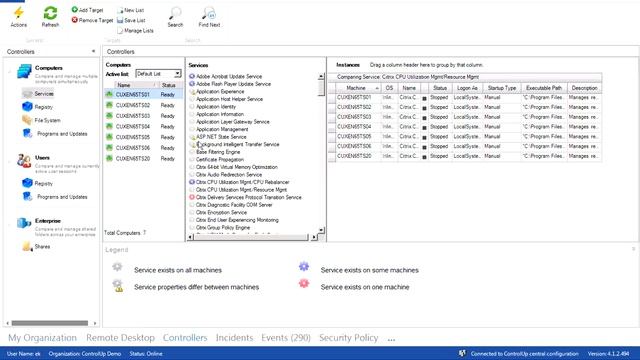This screenshot has width=640, height=360.
Task: Select computer CUXEN65TS04 in list
Action: (x=143, y=127)
